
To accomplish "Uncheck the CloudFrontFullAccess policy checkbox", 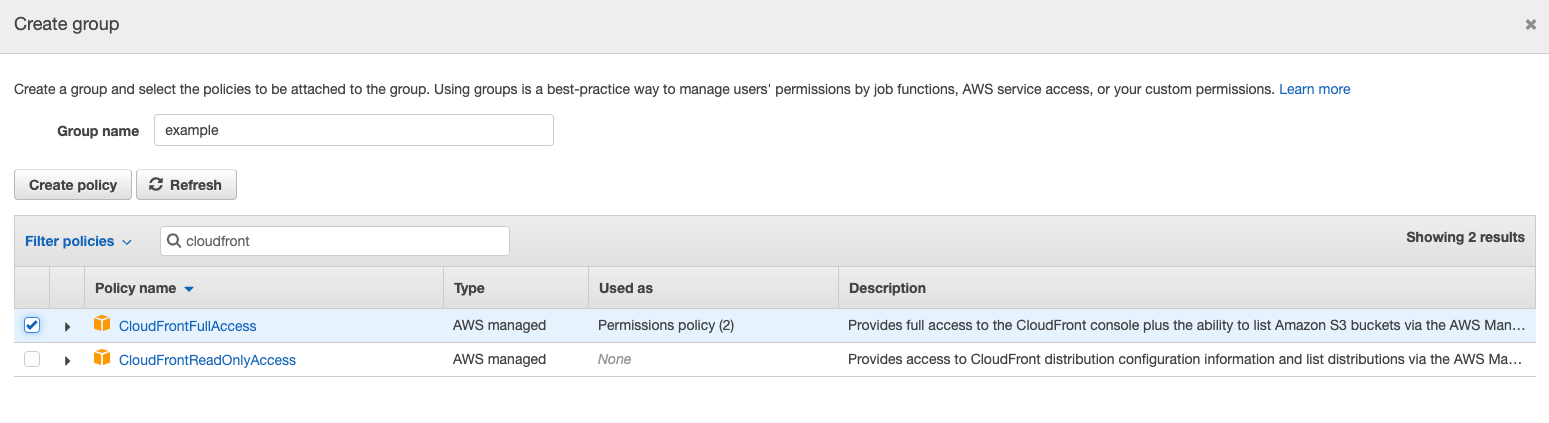I will coord(32,325).
